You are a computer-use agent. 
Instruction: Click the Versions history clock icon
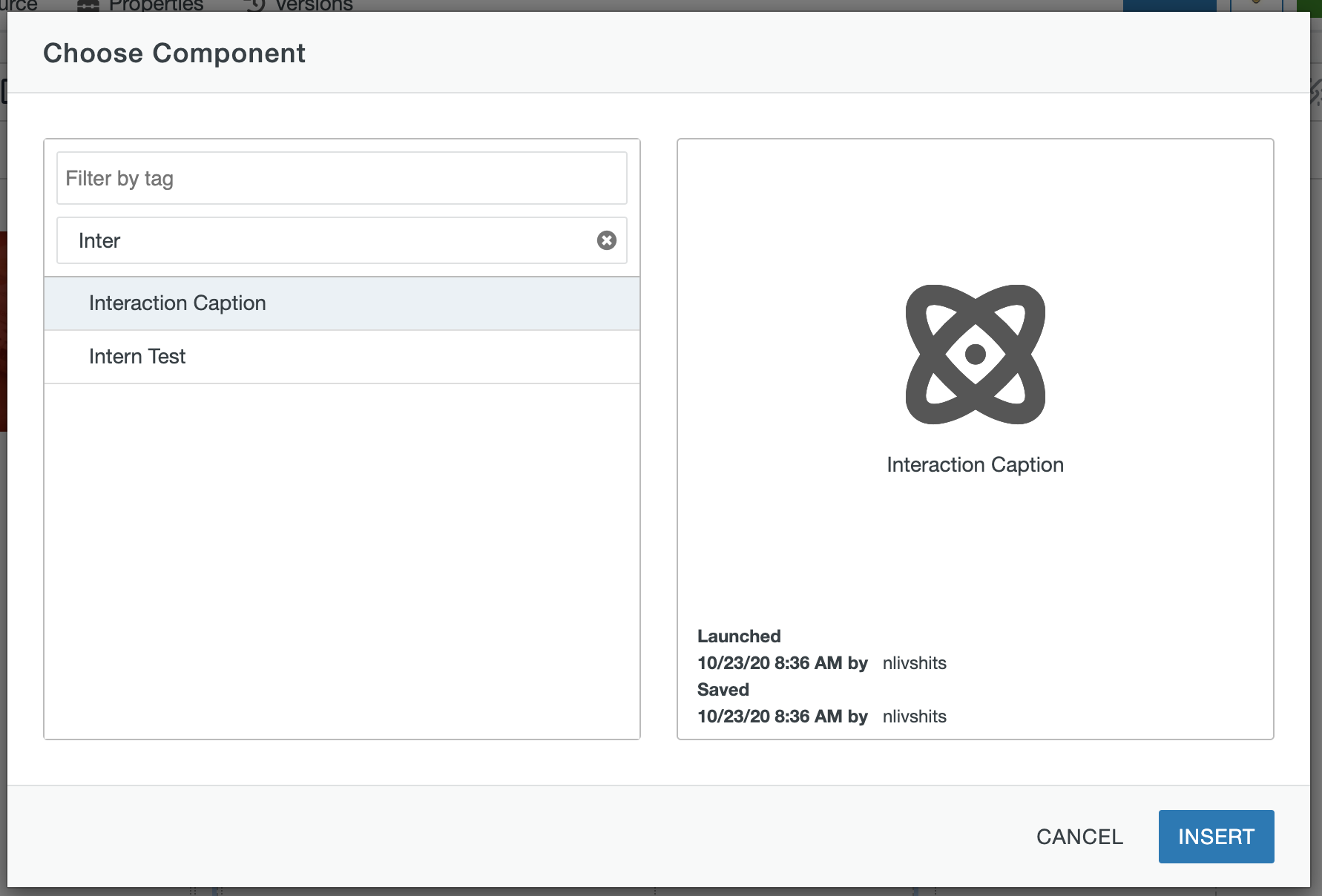click(x=255, y=6)
